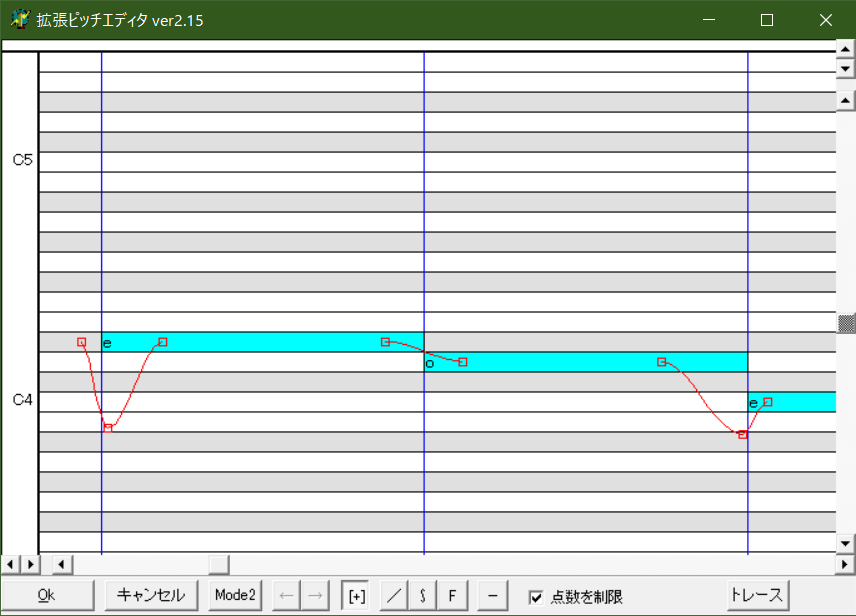
Task: Click the pitch point near end of first note
Action: [x=385, y=342]
